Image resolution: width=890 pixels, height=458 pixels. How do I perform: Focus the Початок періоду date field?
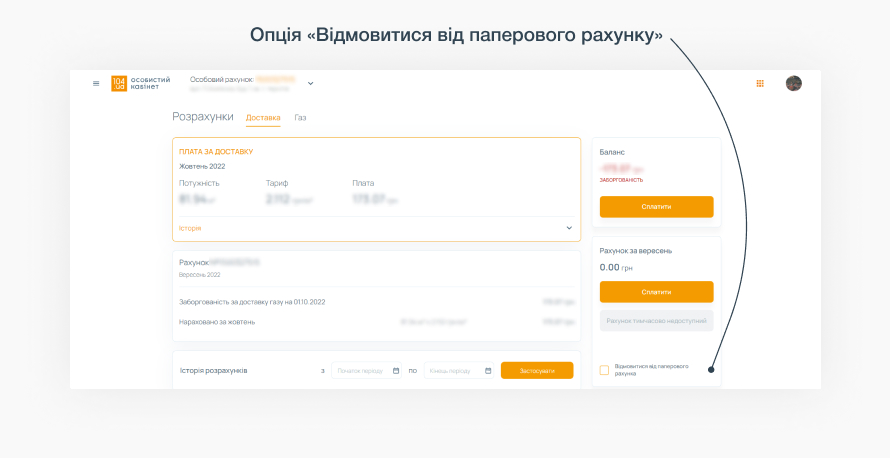[x=361, y=371]
